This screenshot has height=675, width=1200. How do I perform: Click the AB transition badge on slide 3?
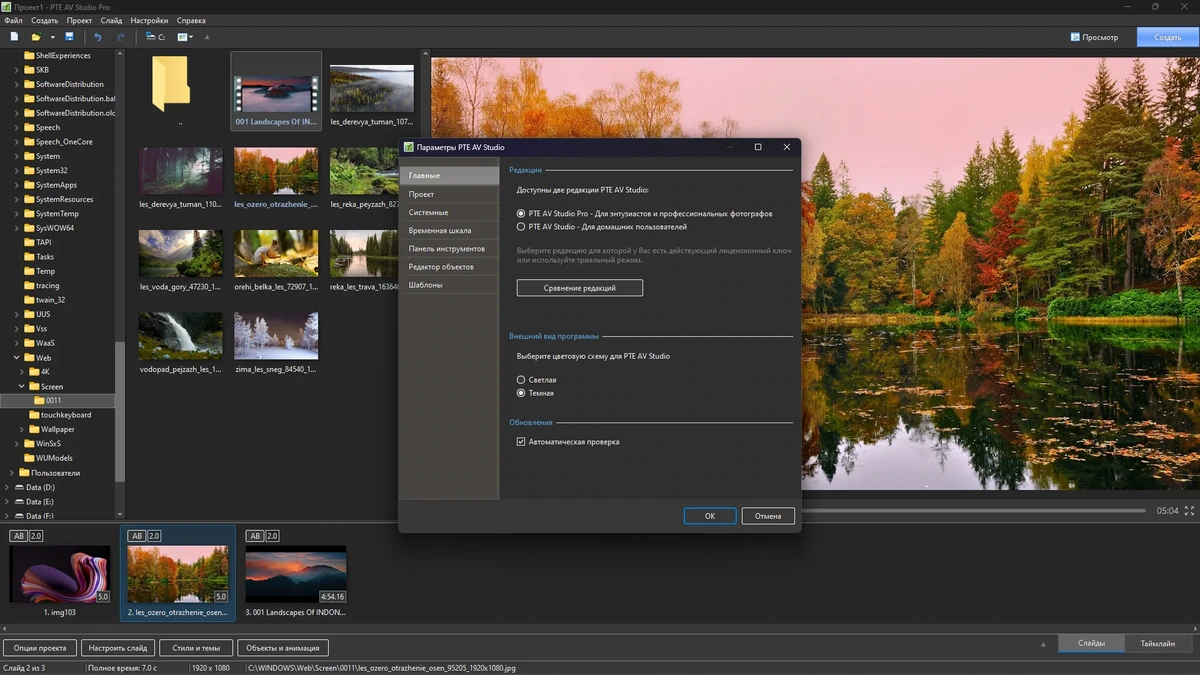(x=254, y=536)
